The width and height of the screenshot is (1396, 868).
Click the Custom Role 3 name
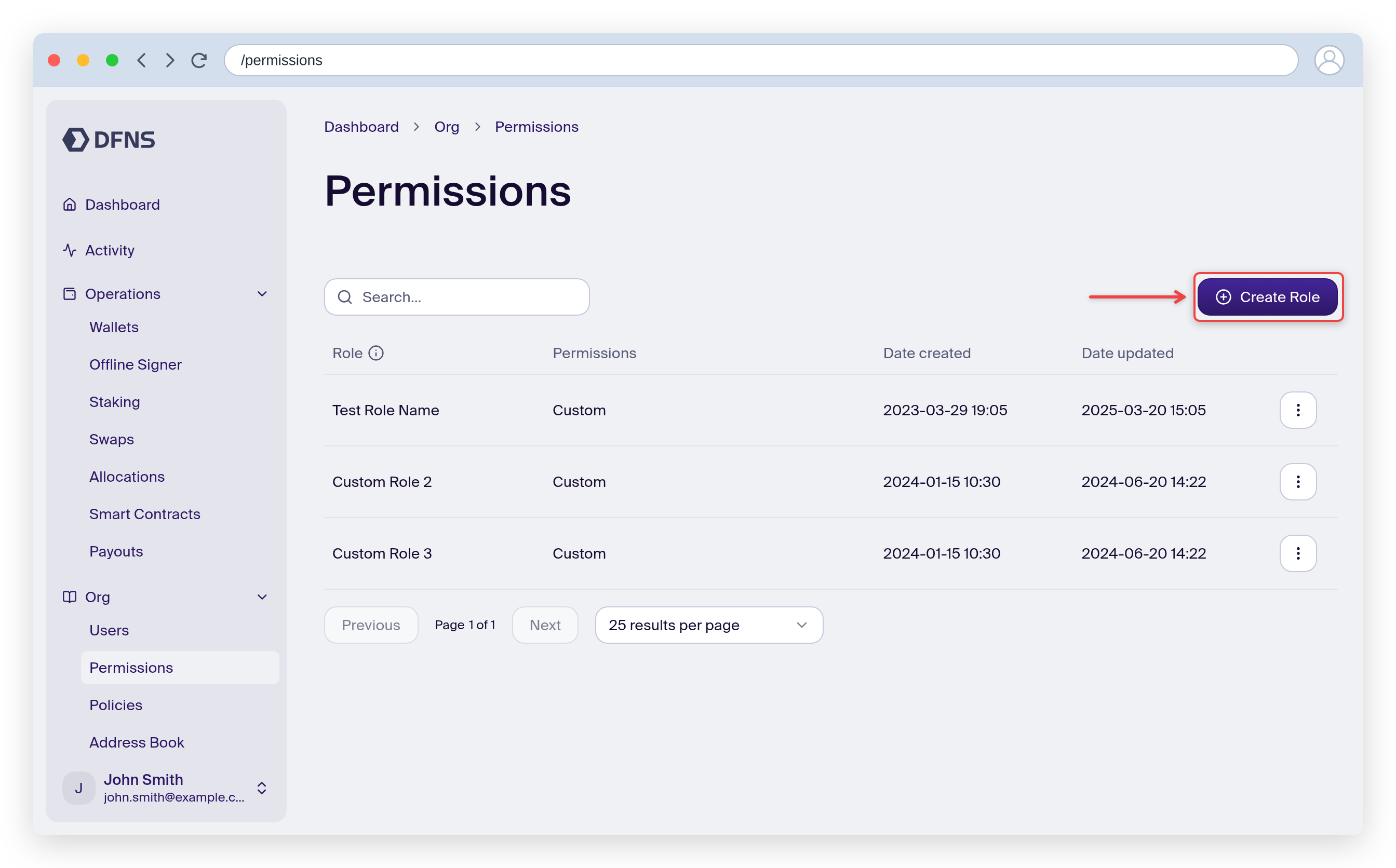coord(382,553)
